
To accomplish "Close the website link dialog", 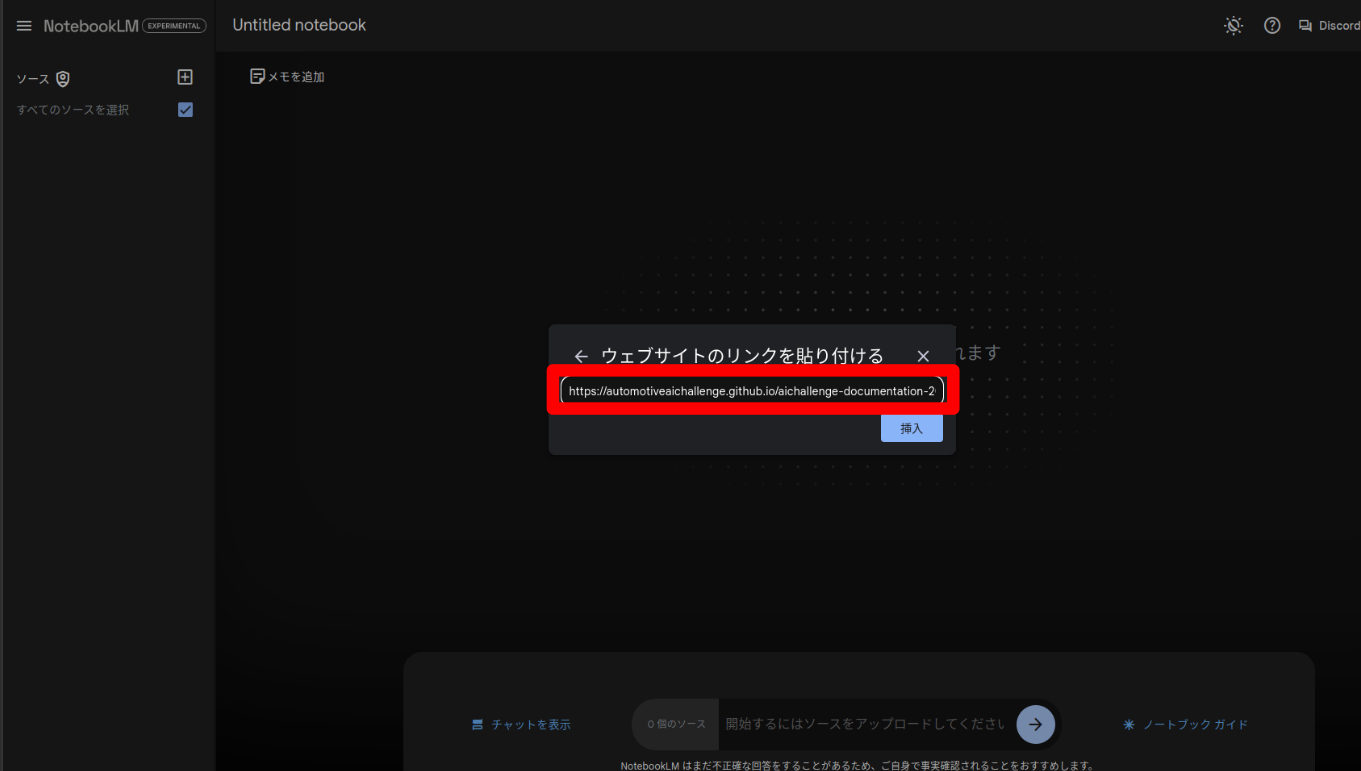I will point(922,355).
